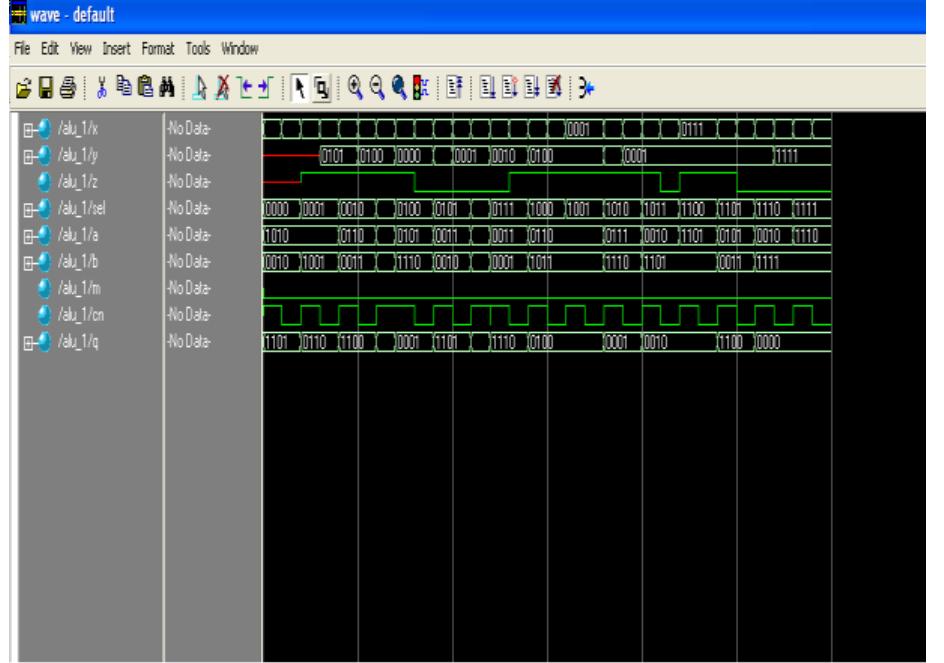944x663 pixels.
Task: Copy the selected signal
Action: (123, 86)
